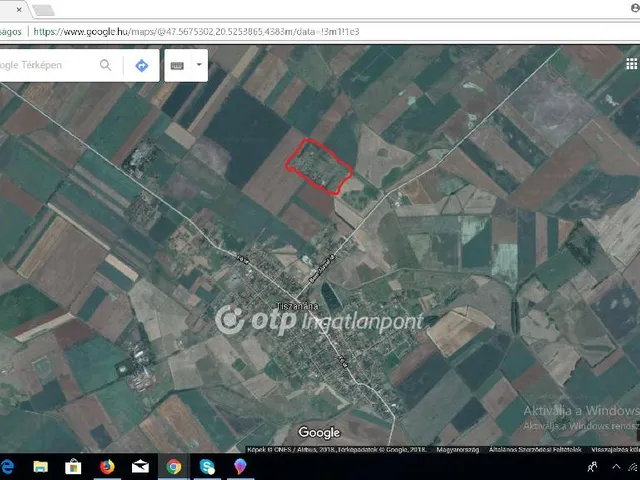Click the red outlined land parcel

(x=319, y=166)
